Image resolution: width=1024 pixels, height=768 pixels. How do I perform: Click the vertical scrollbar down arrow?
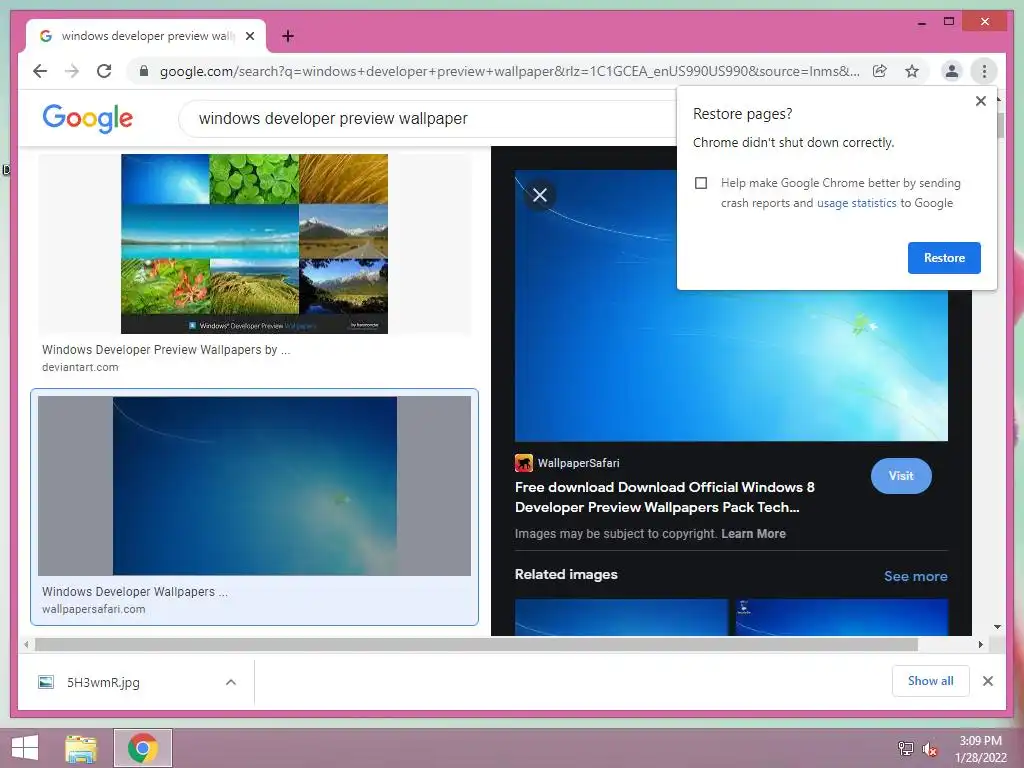pyautogui.click(x=997, y=627)
